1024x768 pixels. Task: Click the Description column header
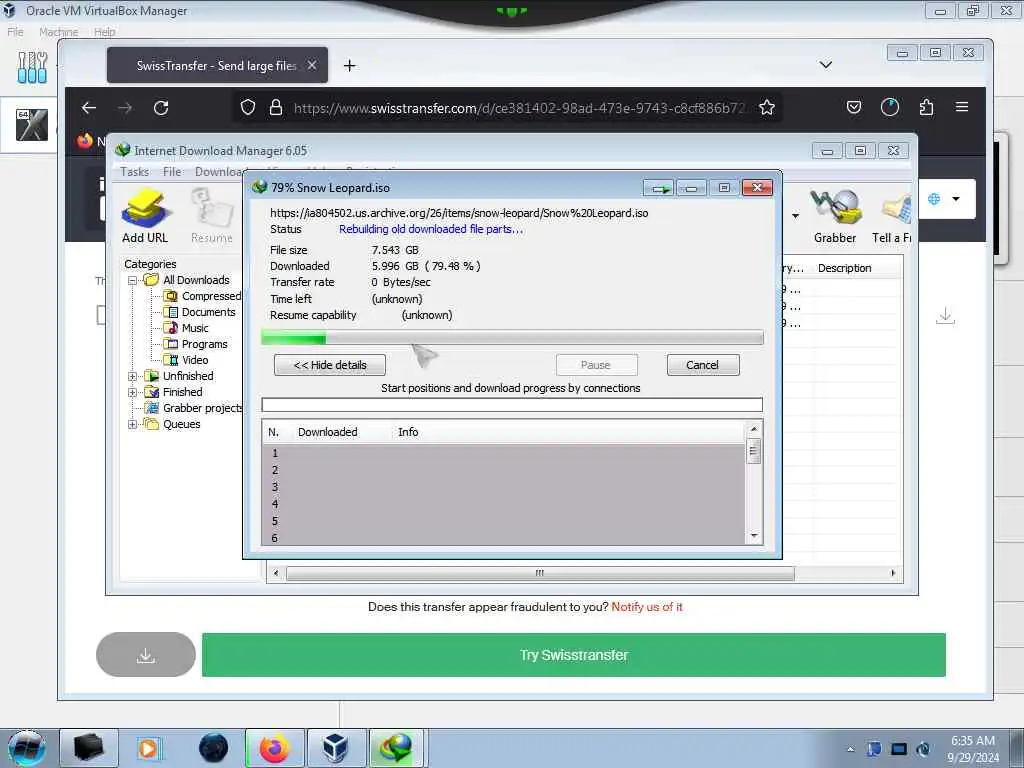pos(844,268)
